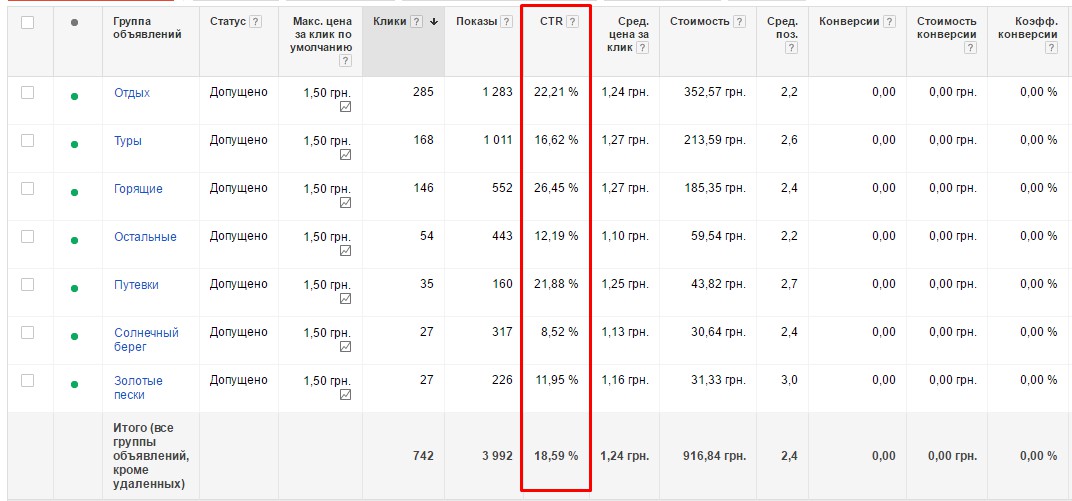Toggle the select-all checkbox in header
1072x501 pixels.
tap(27, 22)
